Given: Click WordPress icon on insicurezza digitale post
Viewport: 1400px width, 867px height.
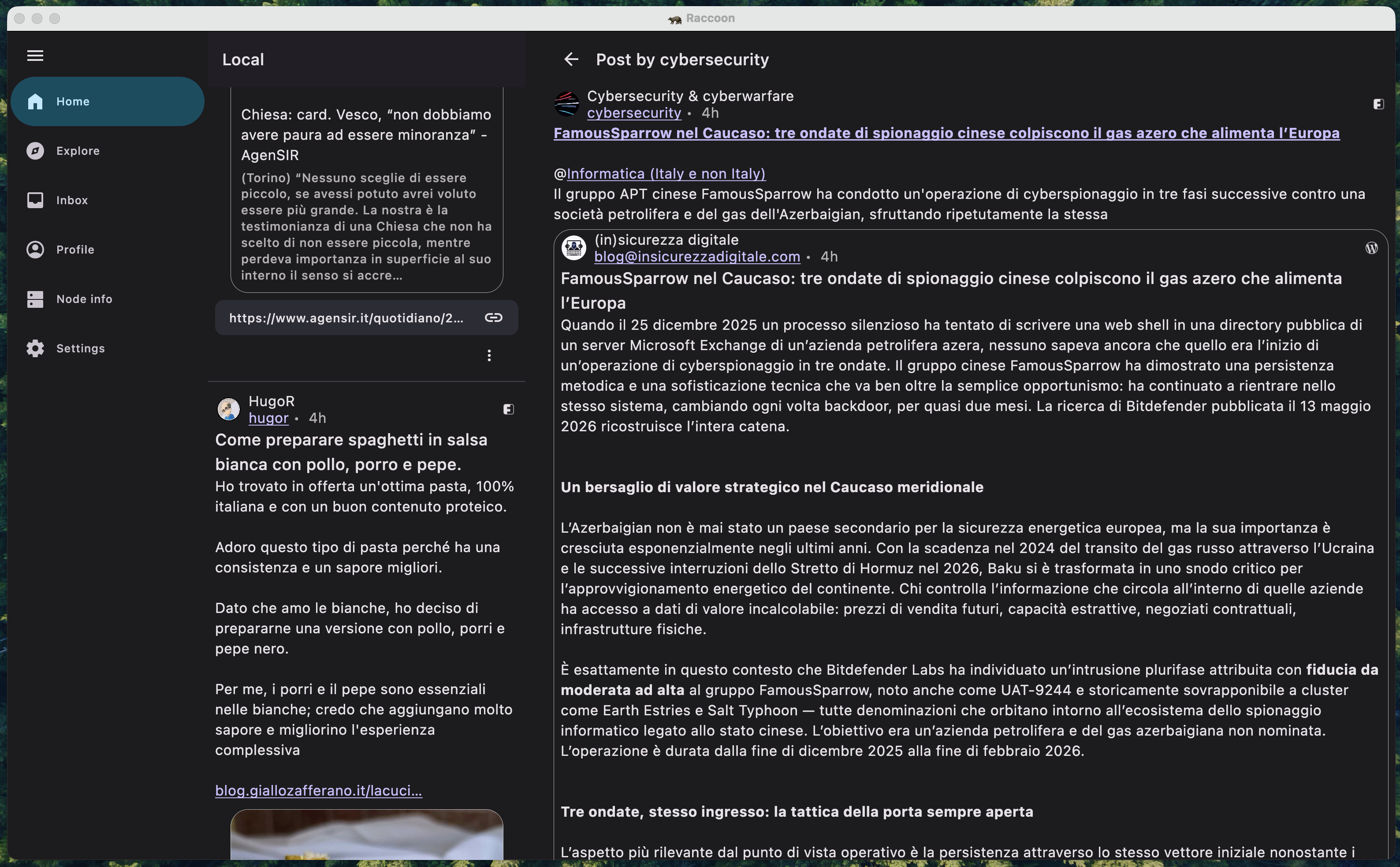Looking at the screenshot, I should [1371, 248].
